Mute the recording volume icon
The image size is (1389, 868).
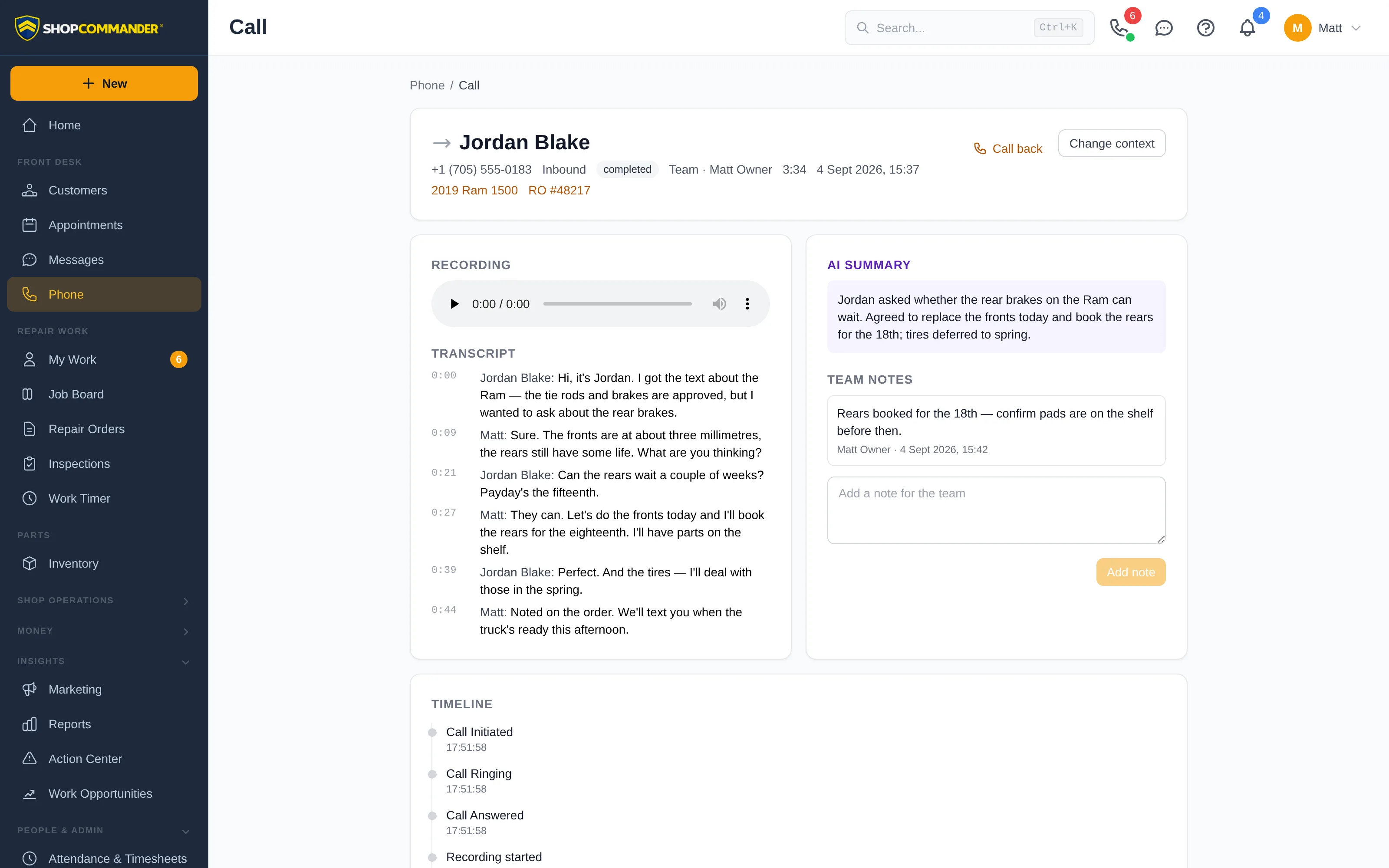pyautogui.click(x=719, y=304)
